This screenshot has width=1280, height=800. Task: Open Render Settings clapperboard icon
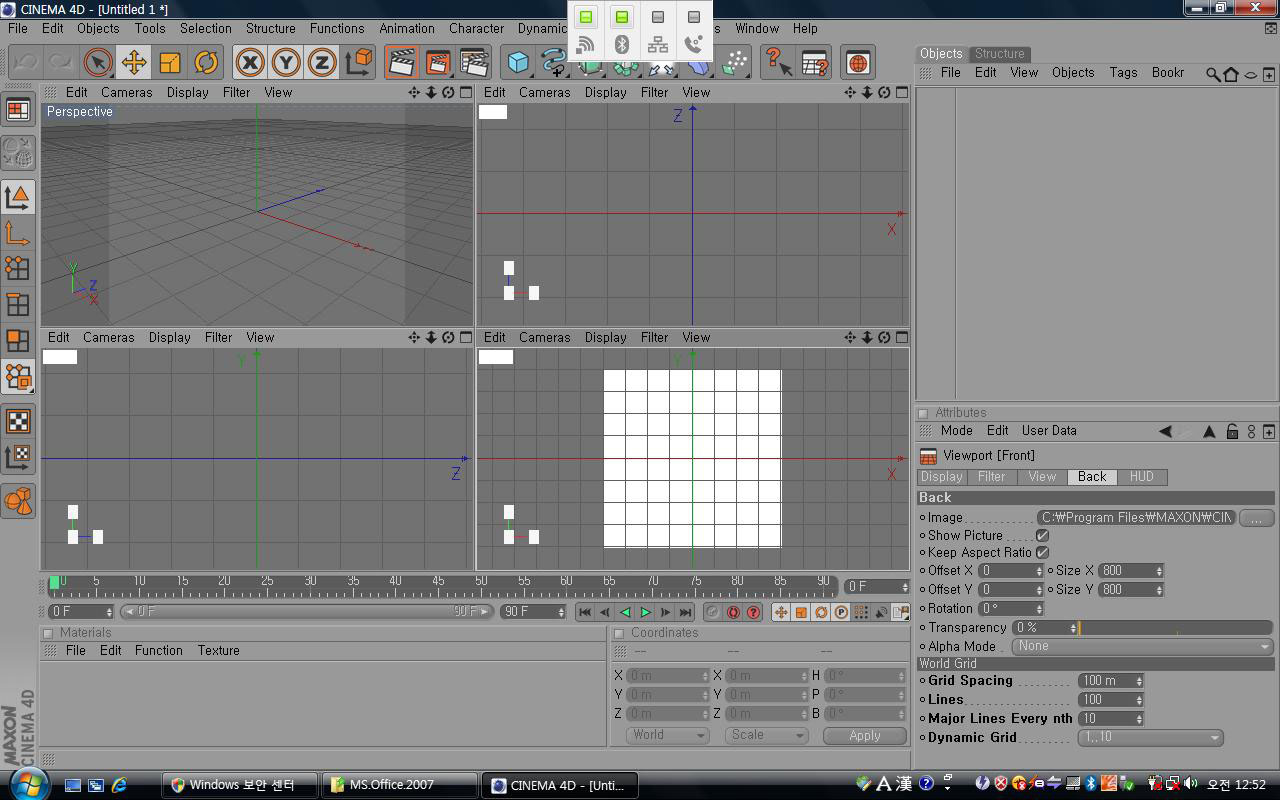pyautogui.click(x=474, y=62)
